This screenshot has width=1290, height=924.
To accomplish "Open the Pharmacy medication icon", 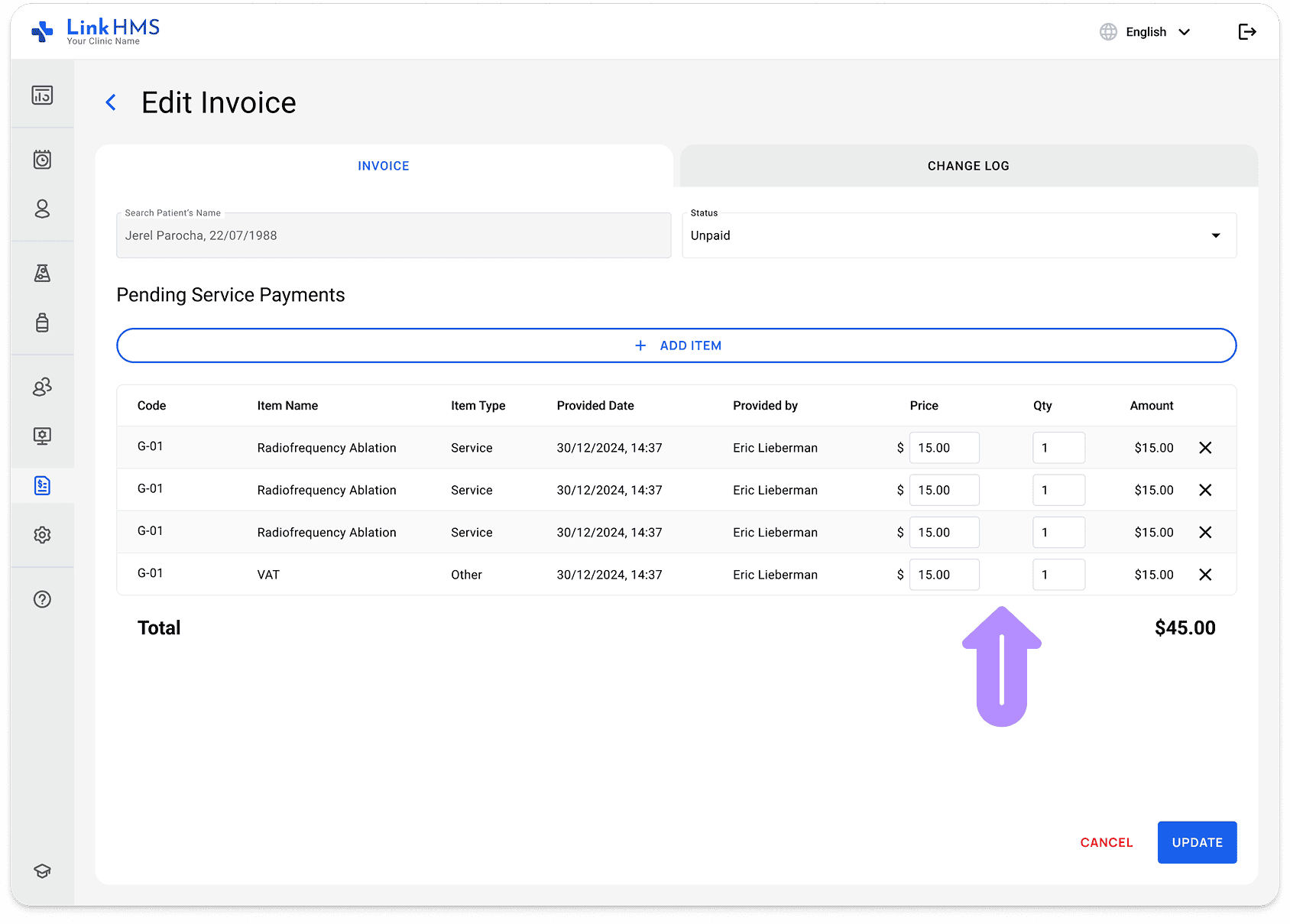I will click(42, 323).
